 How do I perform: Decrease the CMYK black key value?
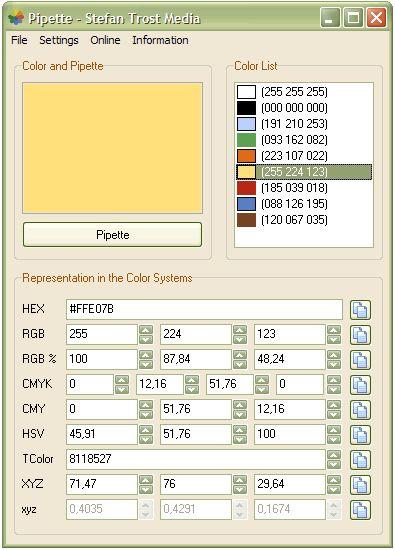tap(334, 389)
